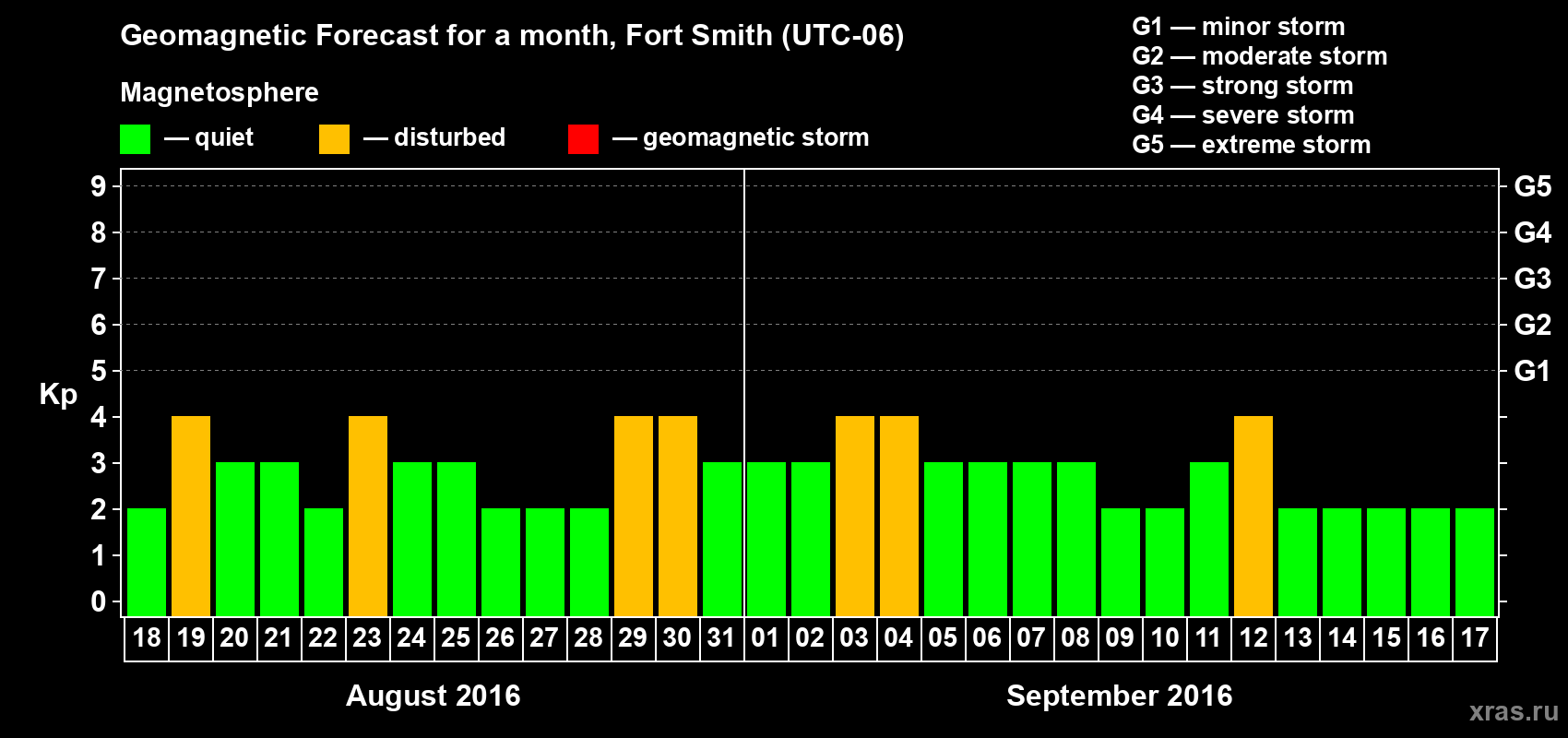The width and height of the screenshot is (1568, 738).
Task: Click the orange bar for September 04
Action: tap(899, 516)
